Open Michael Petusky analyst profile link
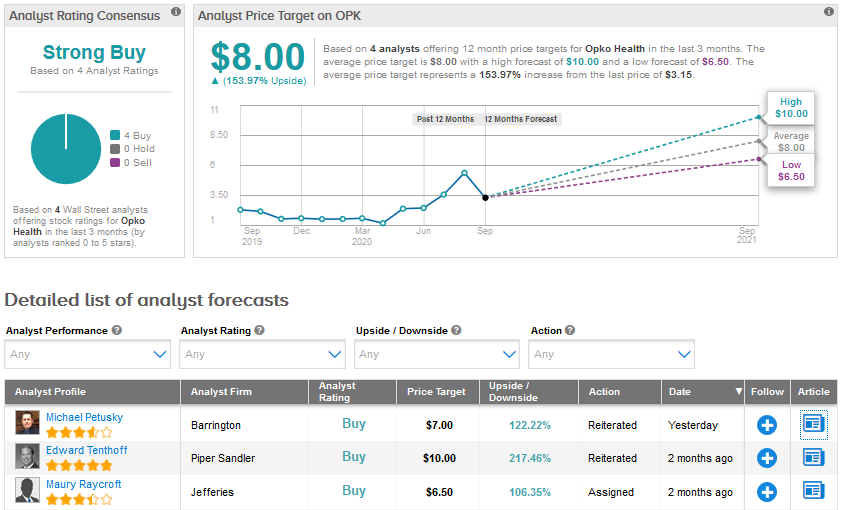 pyautogui.click(x=85, y=417)
